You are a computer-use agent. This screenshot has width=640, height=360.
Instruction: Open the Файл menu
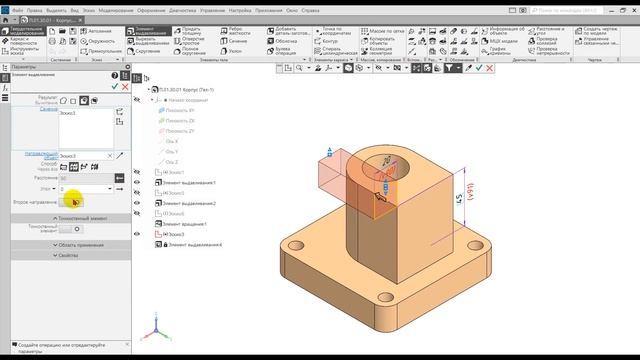pos(17,10)
